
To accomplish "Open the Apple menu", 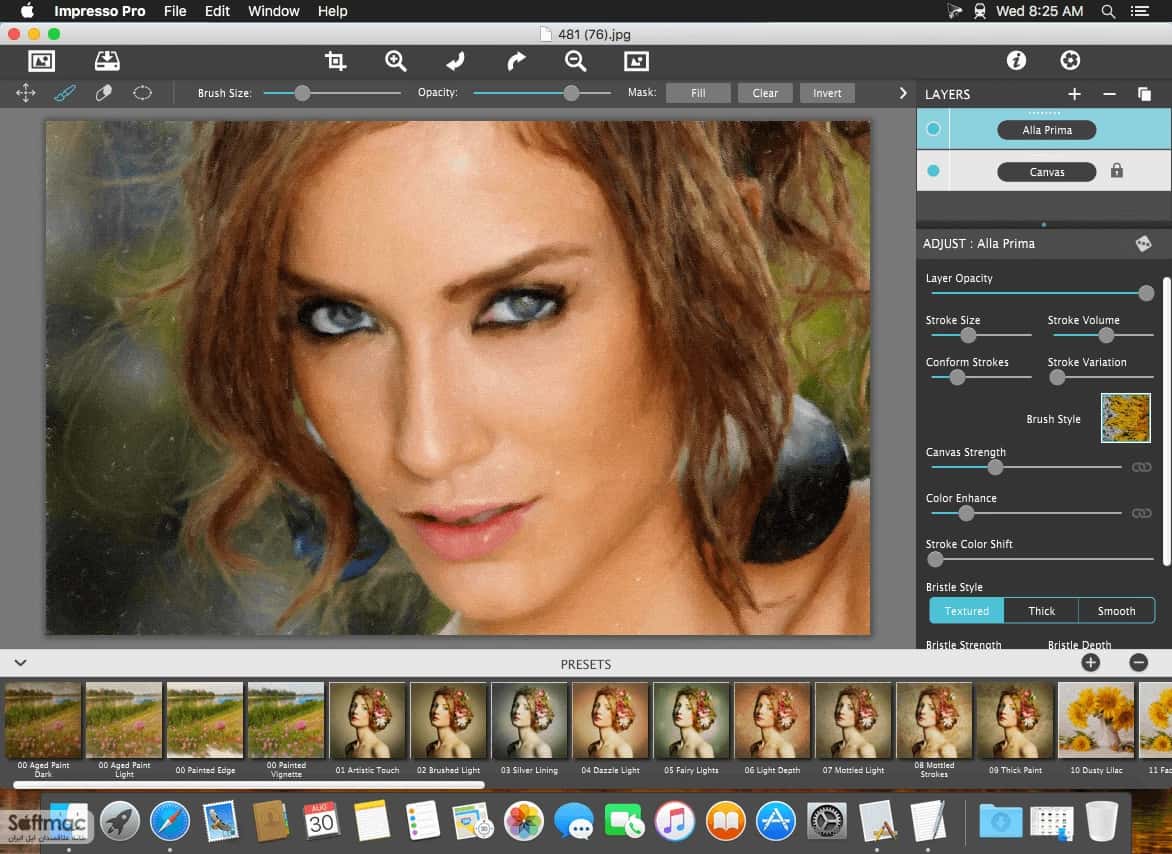I will click(x=27, y=11).
